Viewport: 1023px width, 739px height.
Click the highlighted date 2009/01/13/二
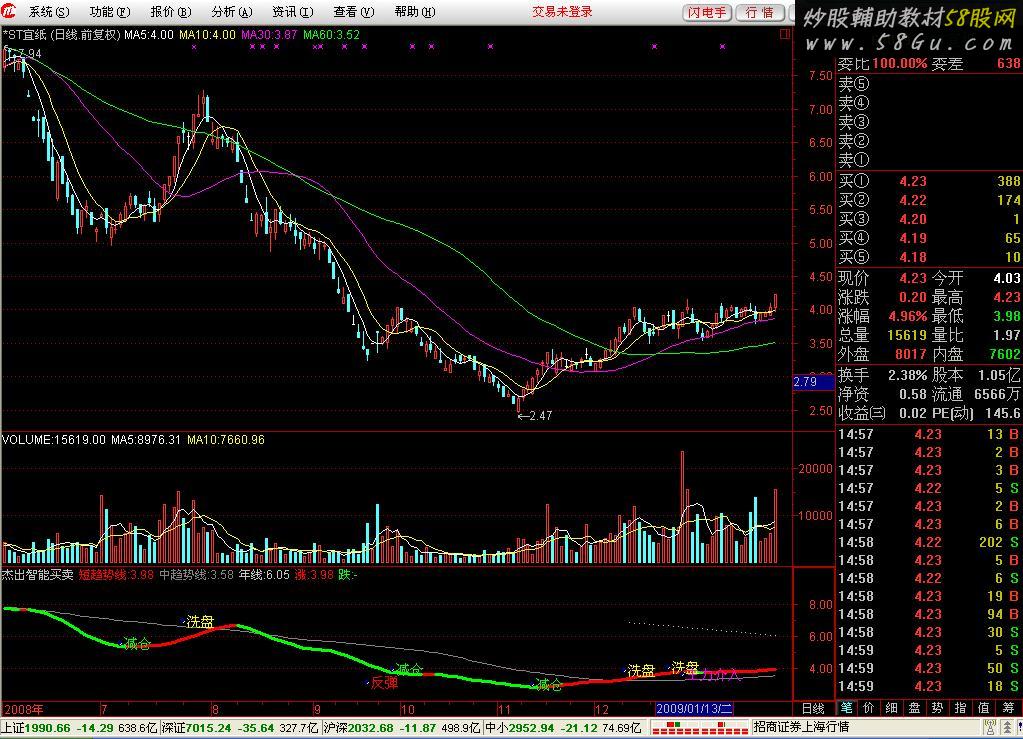point(694,708)
